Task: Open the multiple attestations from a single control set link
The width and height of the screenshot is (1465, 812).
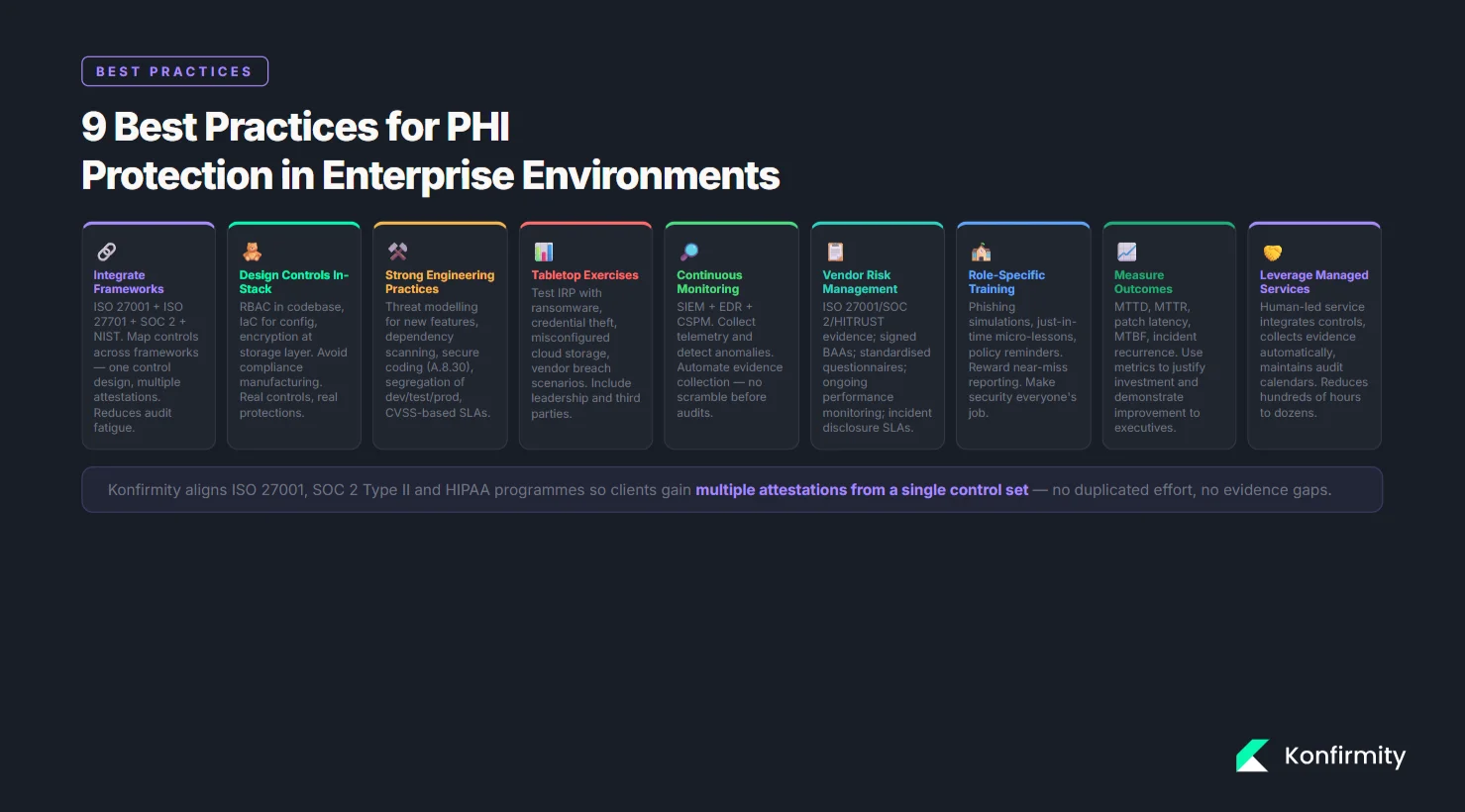Action: pyautogui.click(x=861, y=489)
